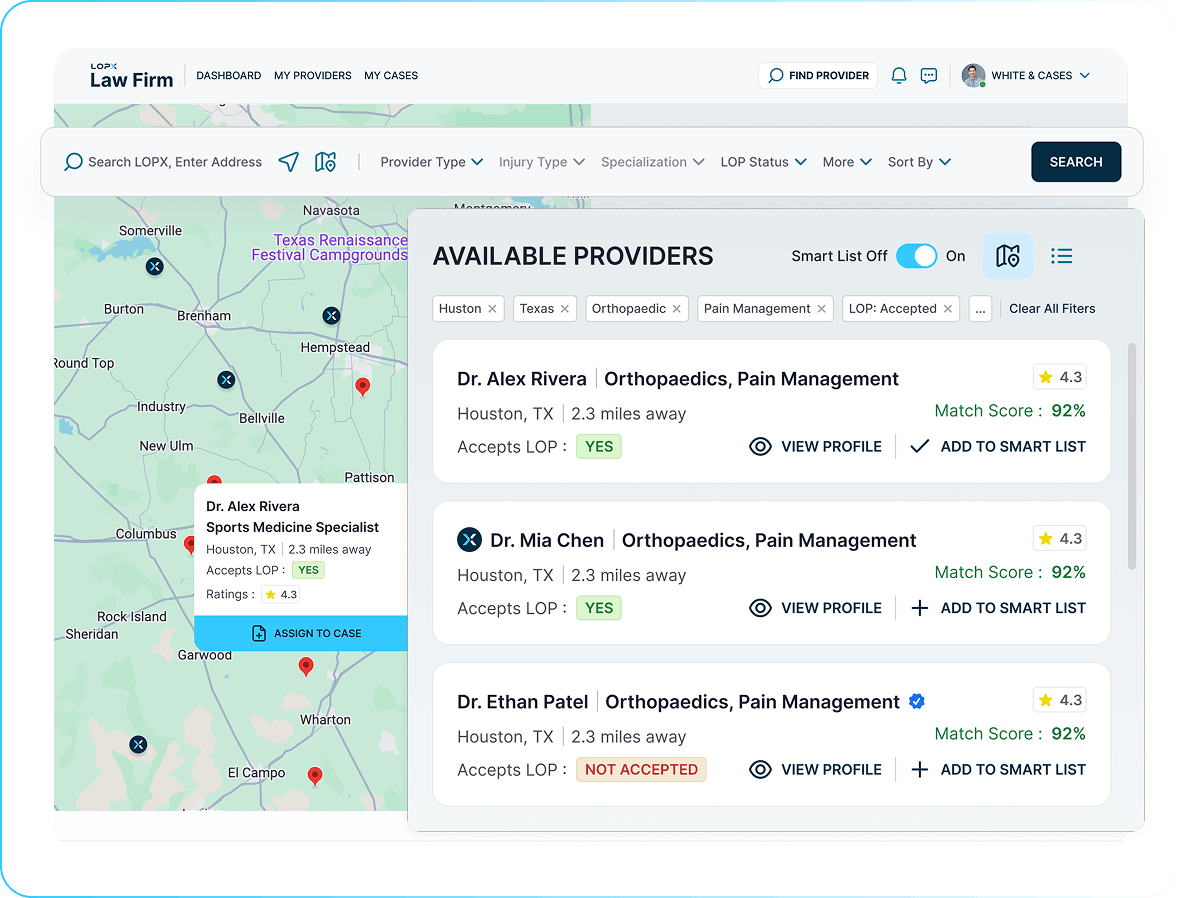Click 4.3 rating on Dr. Mia Chen card
The image size is (1184, 898).
(1060, 538)
